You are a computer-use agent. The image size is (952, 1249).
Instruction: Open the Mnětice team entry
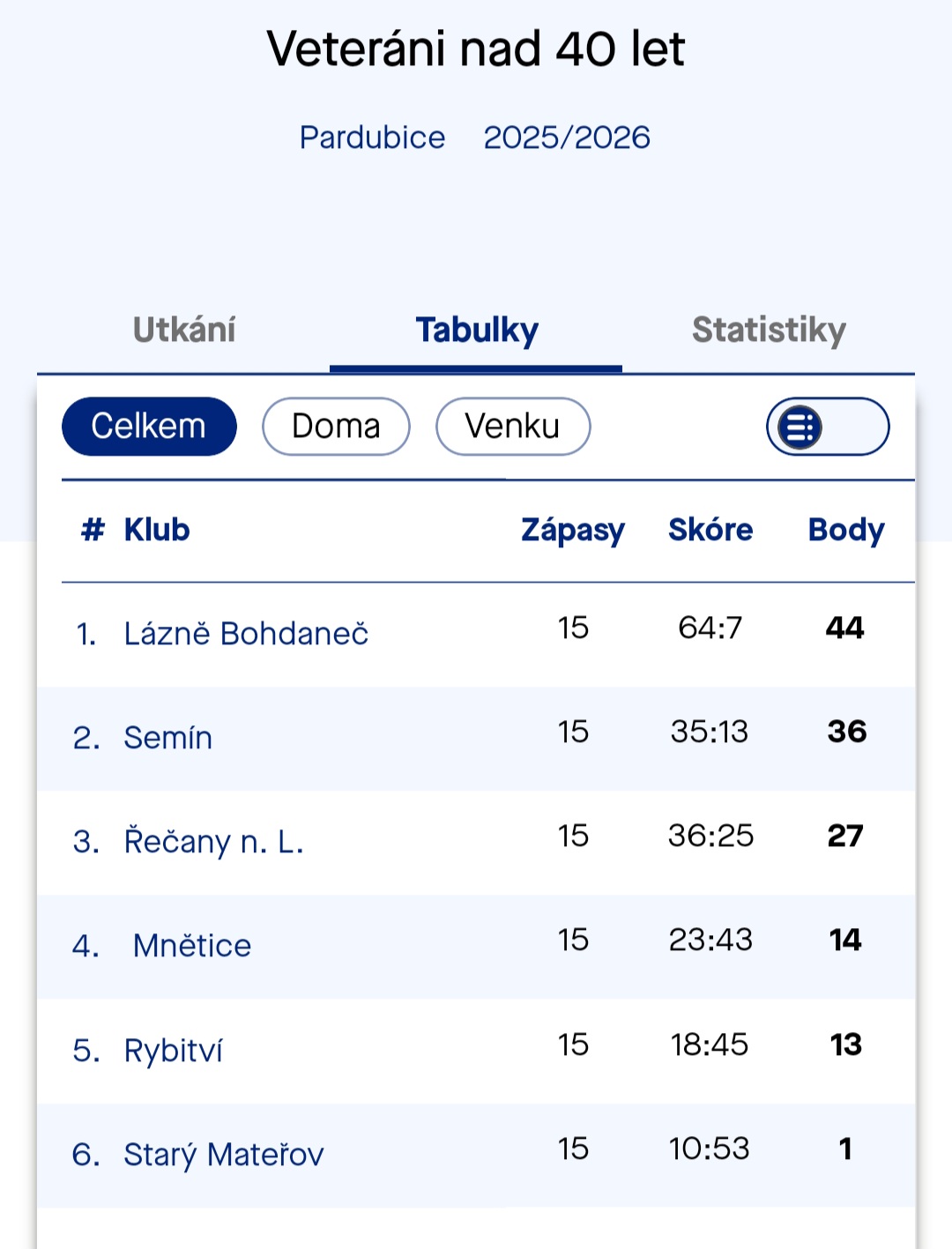[190, 945]
